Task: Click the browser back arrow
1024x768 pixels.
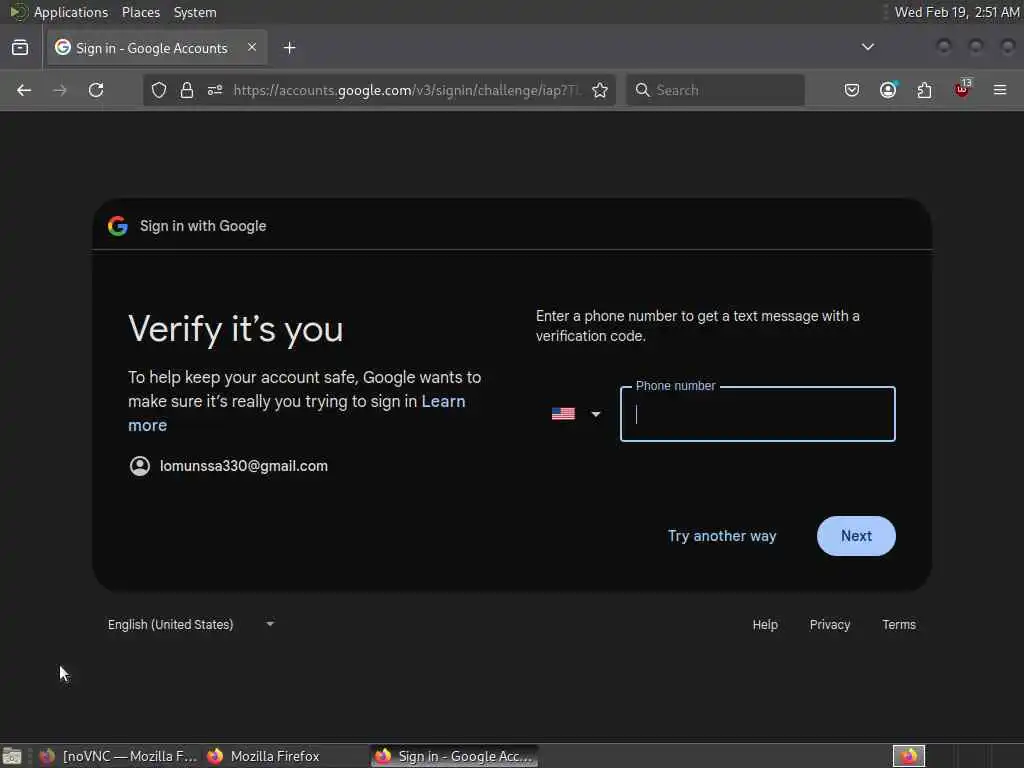Action: tap(24, 90)
